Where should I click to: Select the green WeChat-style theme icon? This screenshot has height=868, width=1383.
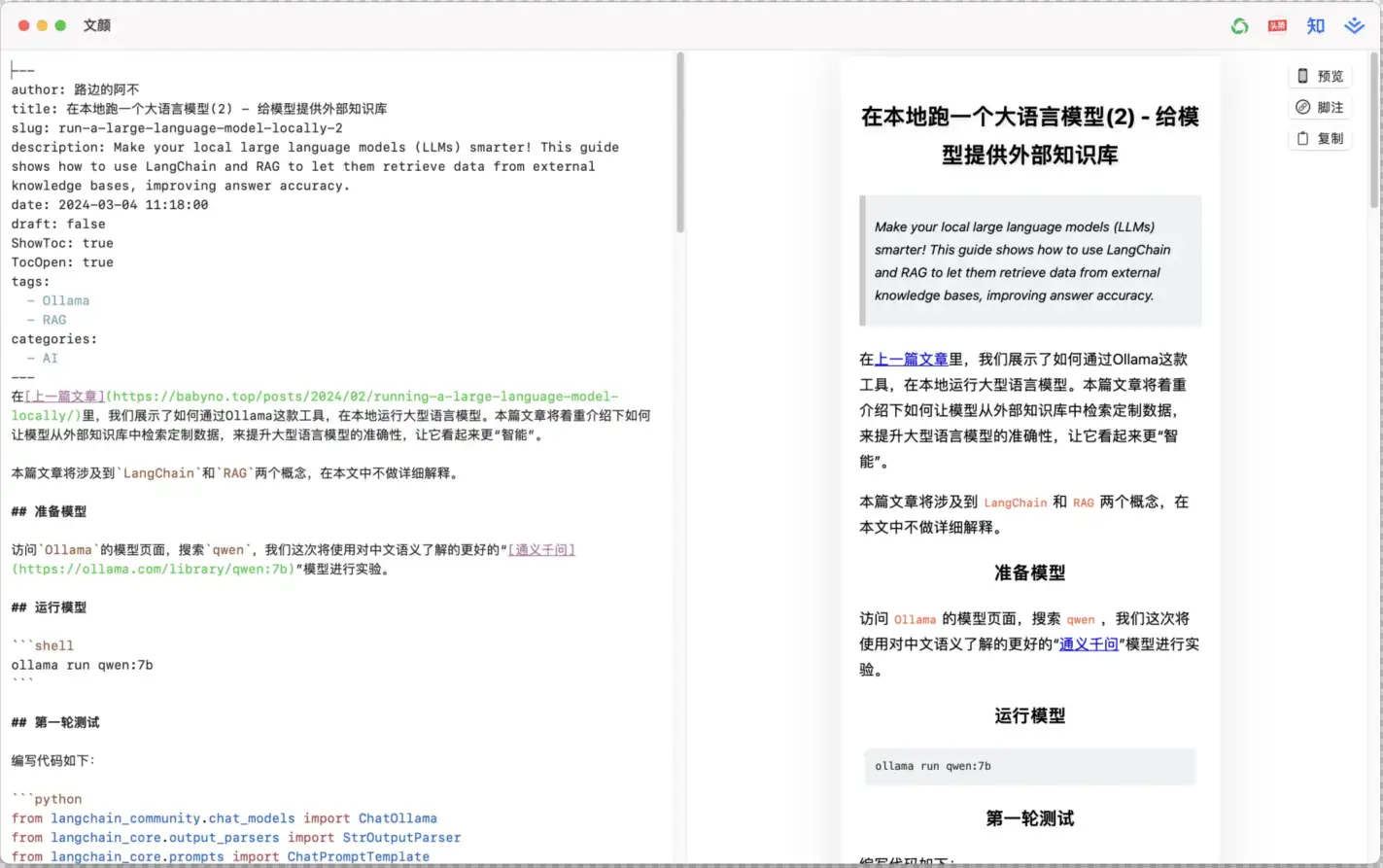pos(1239,26)
